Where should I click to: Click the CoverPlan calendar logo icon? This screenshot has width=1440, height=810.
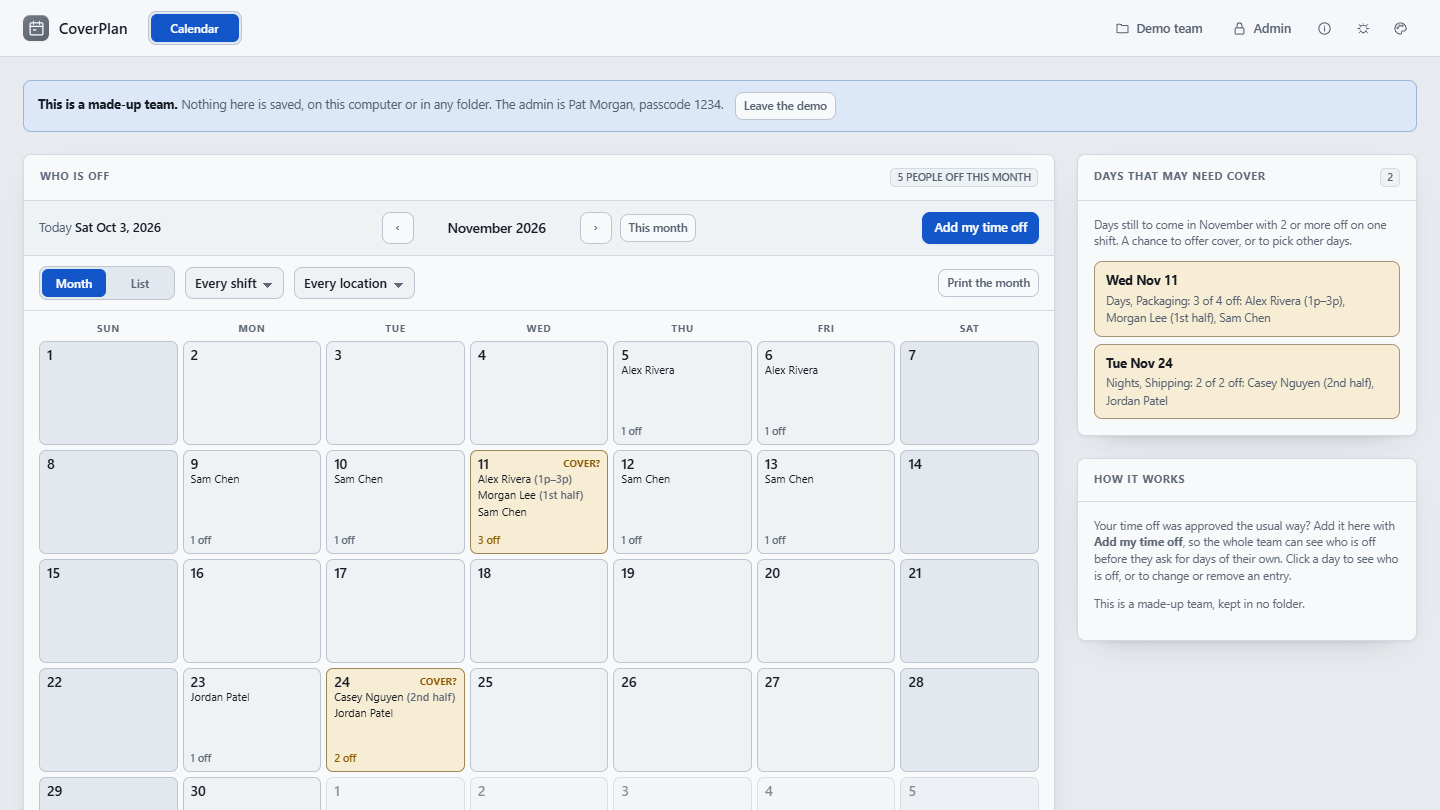36,29
